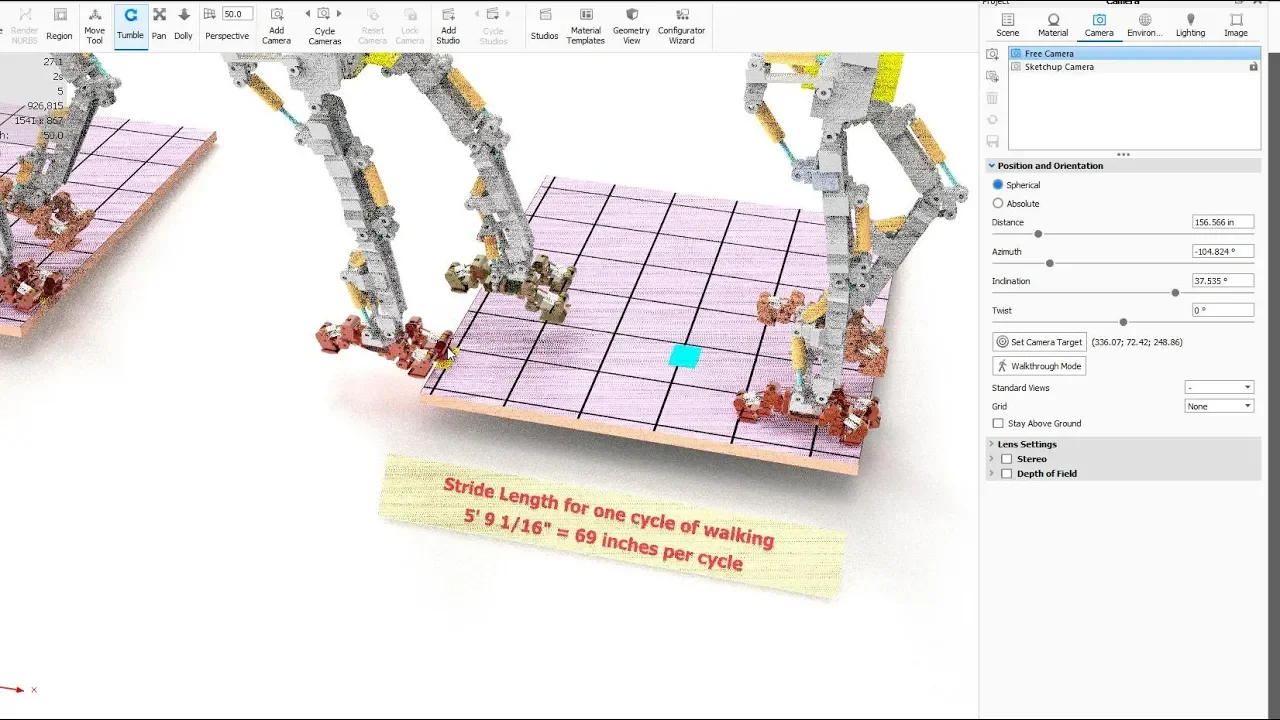Open the Standard Views dropdown
Screen dimensions: 1280x720
(1219, 387)
